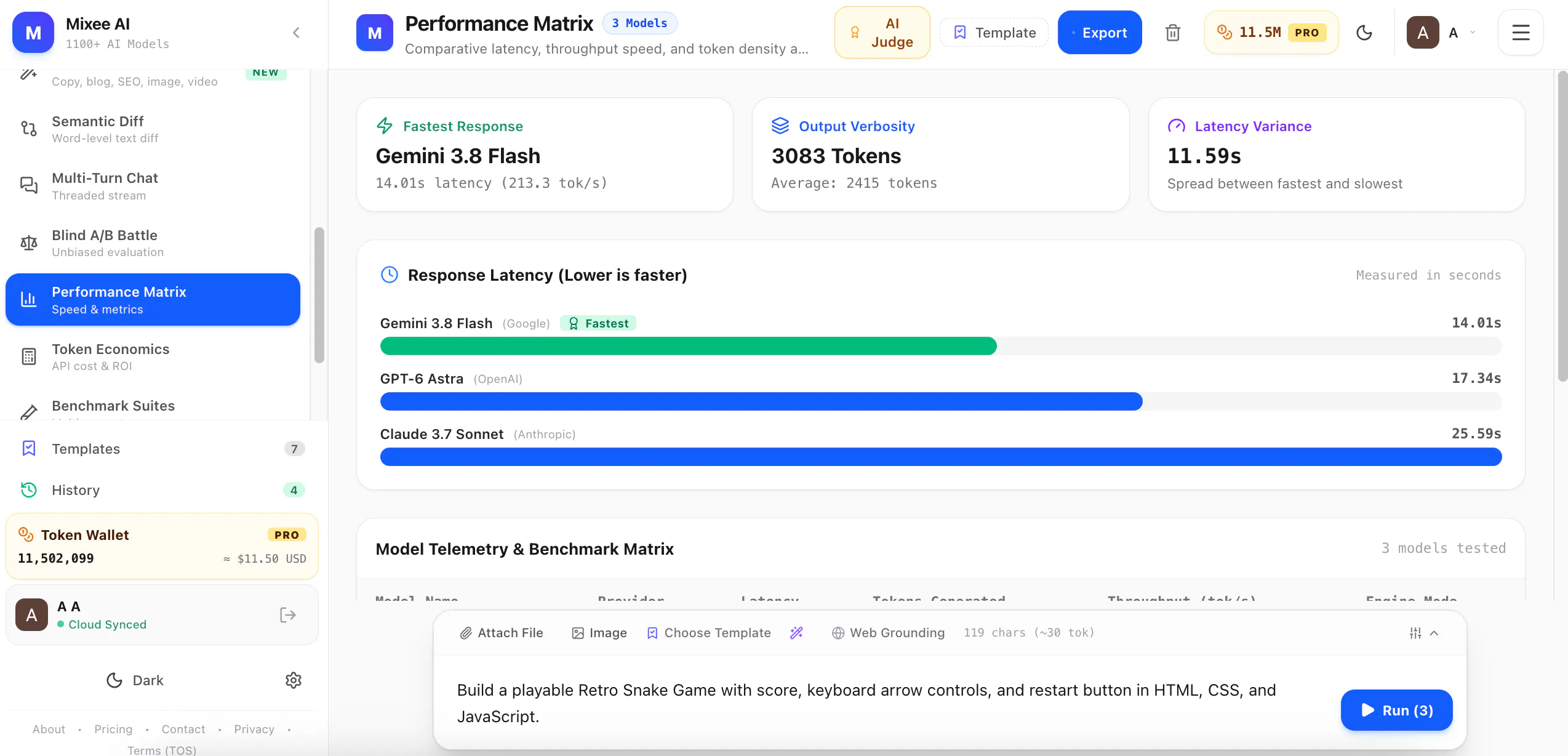Open Multi-Turn Chat
The image size is (1568, 756).
153,185
